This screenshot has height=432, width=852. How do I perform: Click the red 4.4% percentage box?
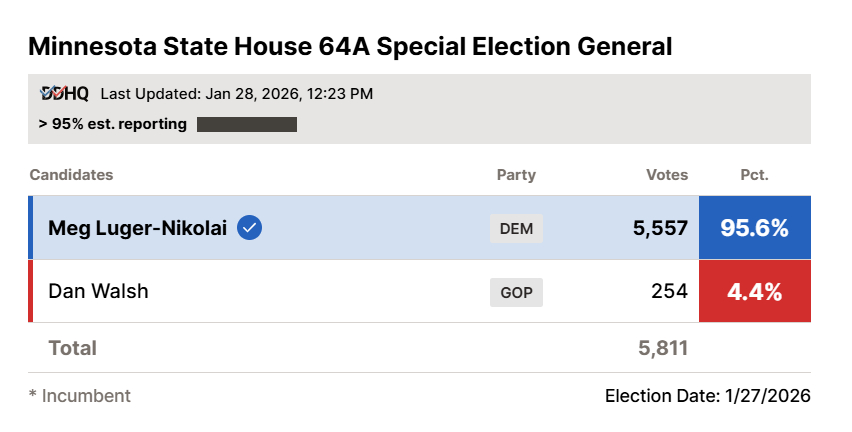[x=754, y=292]
